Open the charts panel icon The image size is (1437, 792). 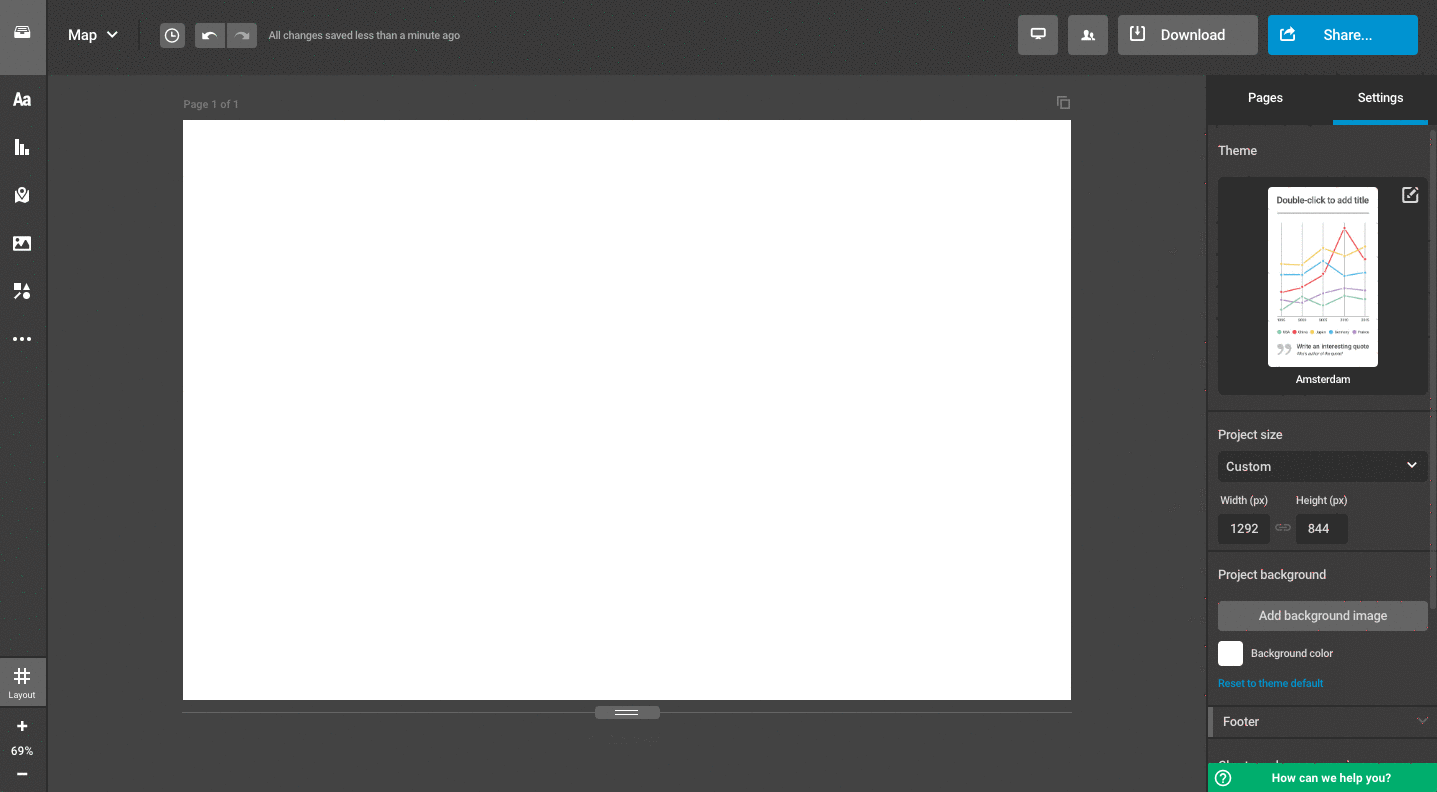[x=22, y=147]
